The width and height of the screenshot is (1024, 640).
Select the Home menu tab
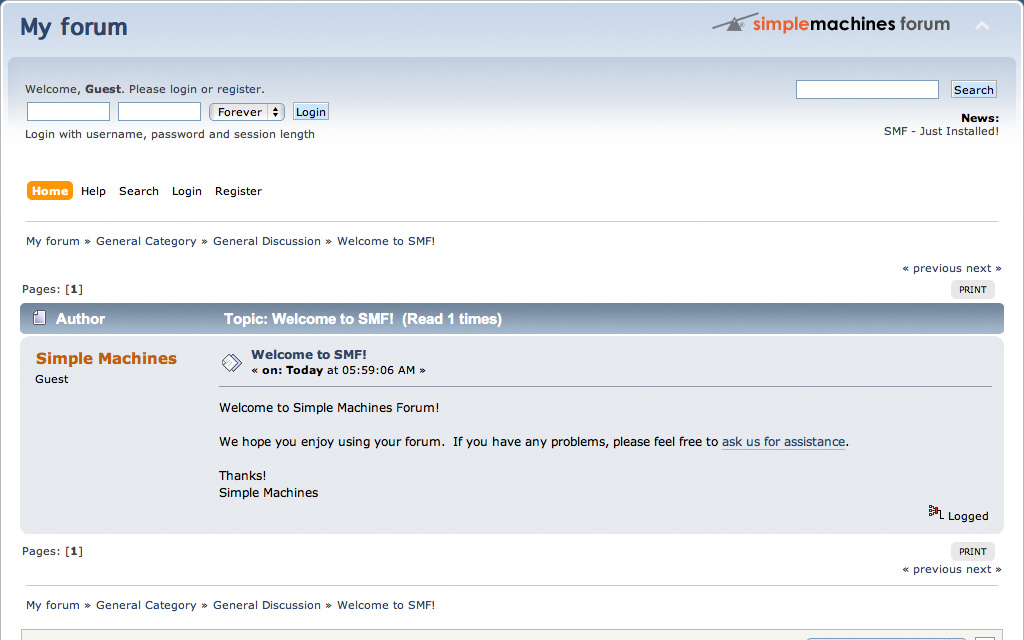(50, 191)
